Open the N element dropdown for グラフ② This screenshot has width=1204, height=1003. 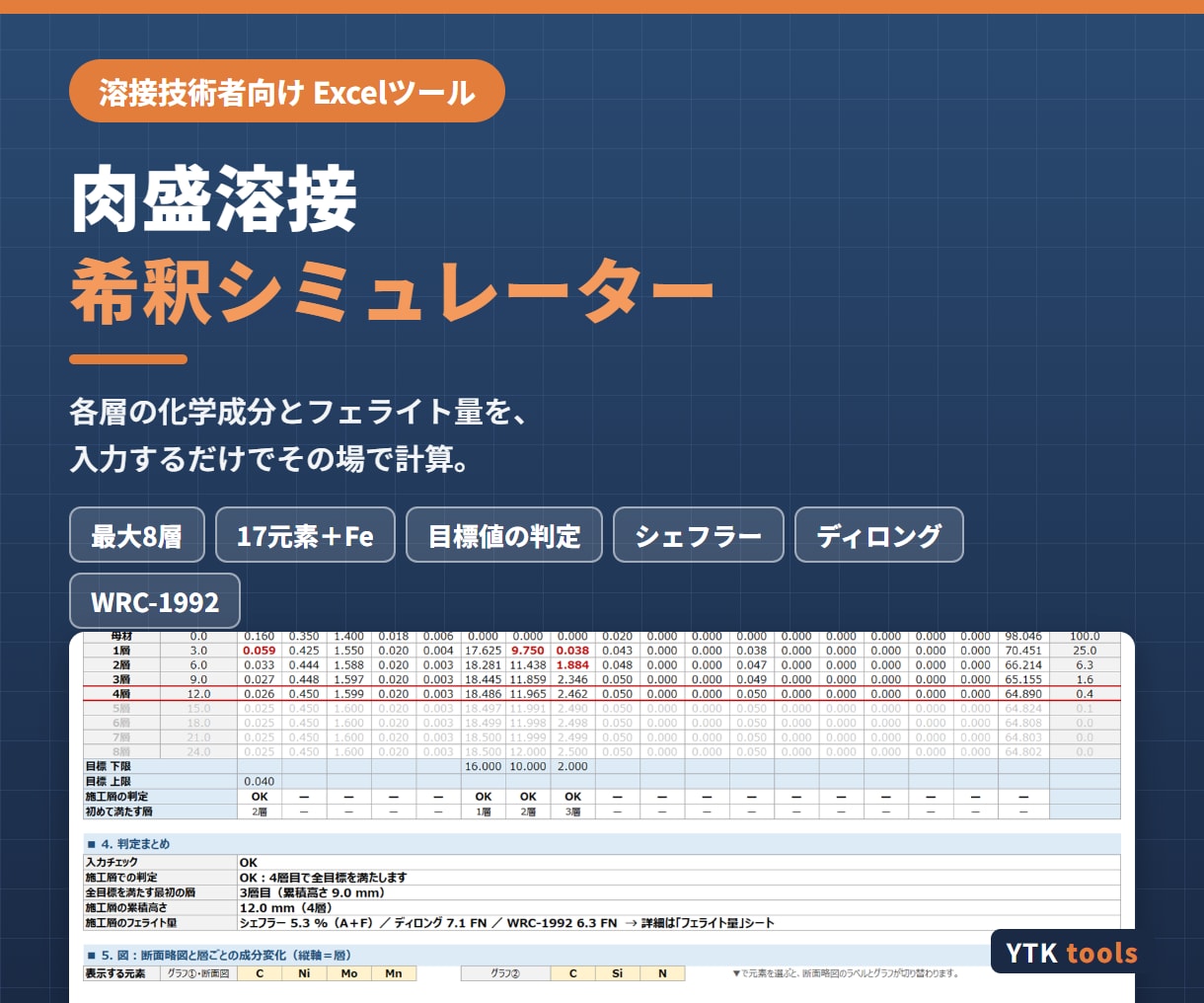click(x=662, y=973)
